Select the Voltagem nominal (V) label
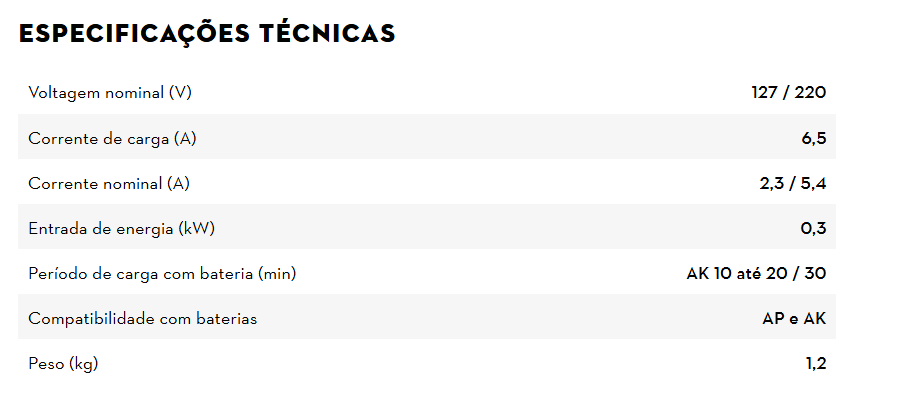 110,93
